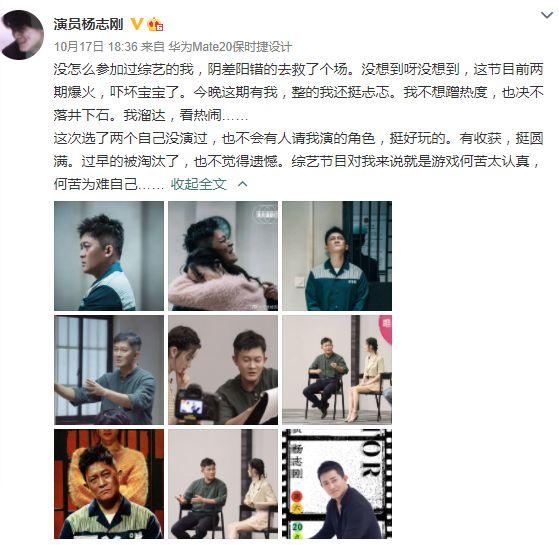Open black-and-white film strip poster photo
Screen dimensions: 559x545
(x=337, y=484)
